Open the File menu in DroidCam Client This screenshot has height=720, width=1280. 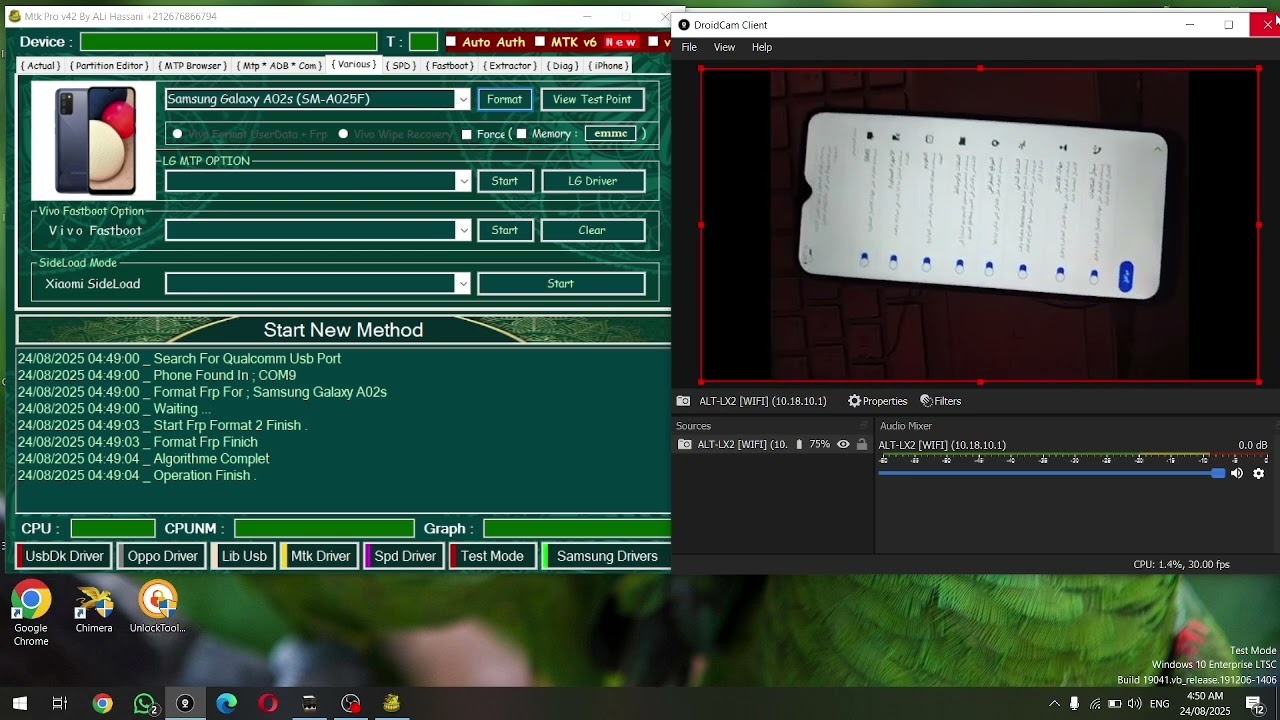click(689, 47)
